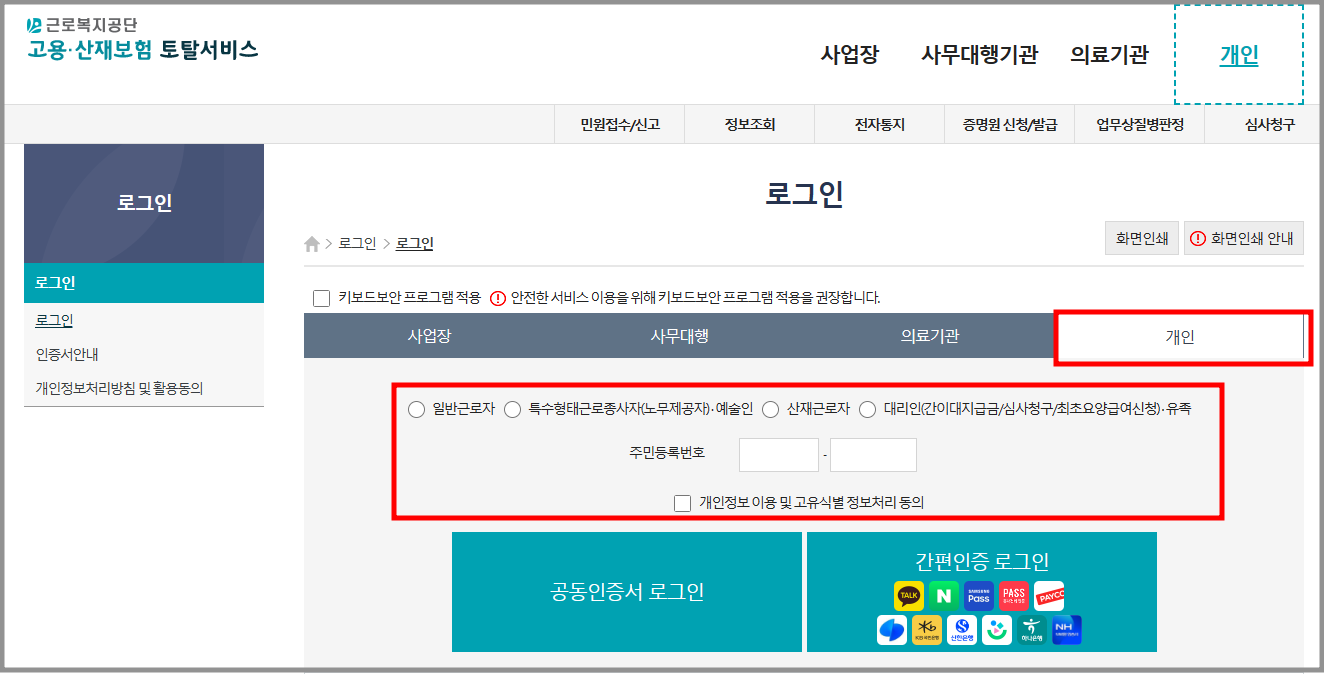Switch to the 사업장 login tab

tap(429, 336)
